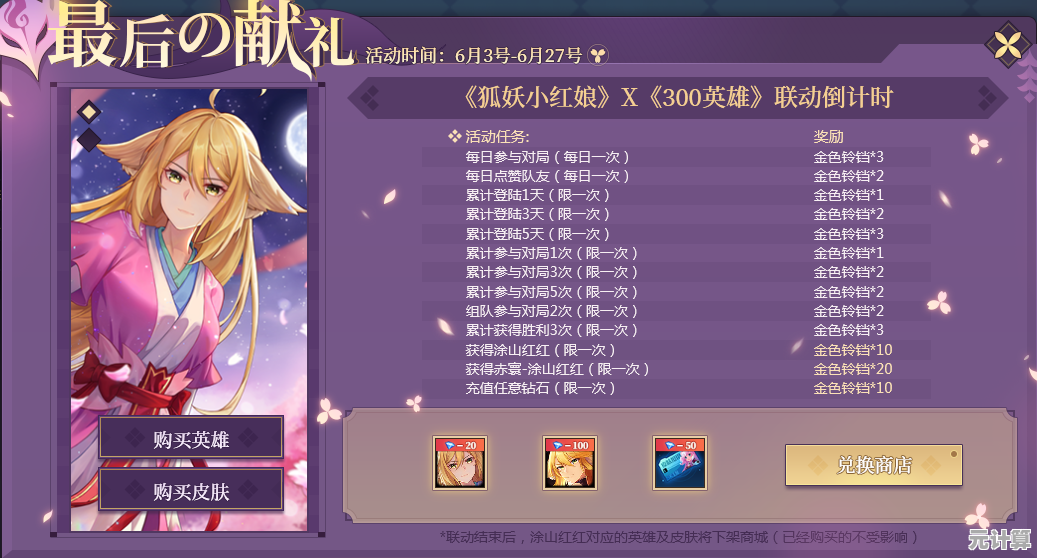Select the light diamond portrait indicator
Screen dimensions: 1037x558
click(89, 112)
